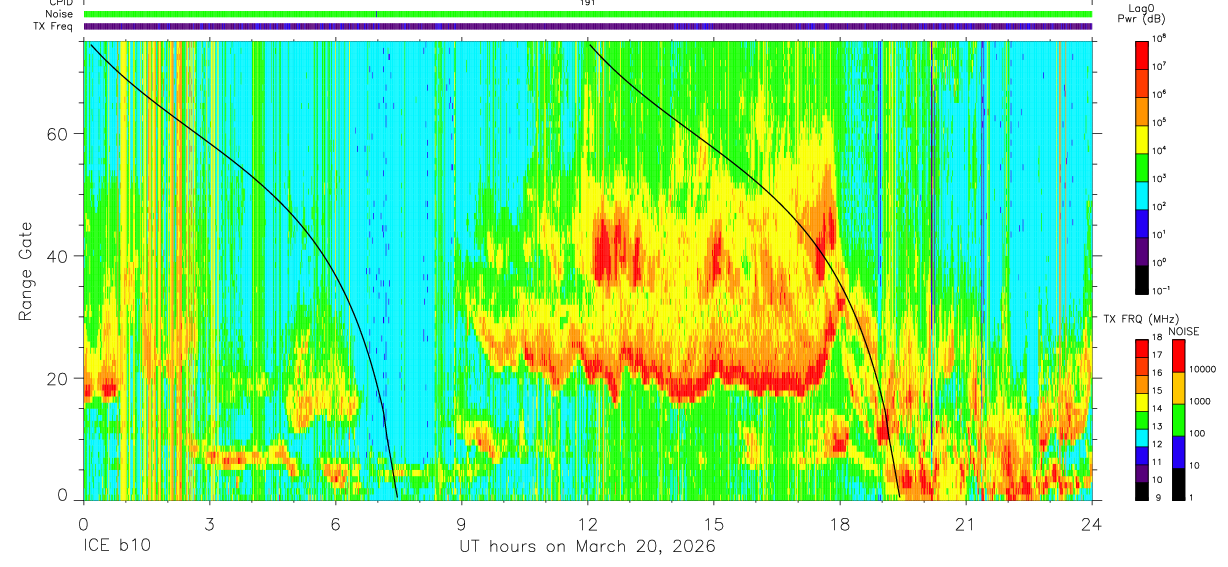This screenshot has width=1228, height=567.
Task: Click the '191' CPID value
Action: point(587,3)
